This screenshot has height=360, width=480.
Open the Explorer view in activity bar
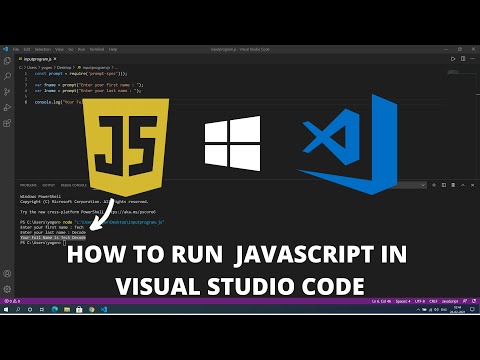(x=7, y=61)
